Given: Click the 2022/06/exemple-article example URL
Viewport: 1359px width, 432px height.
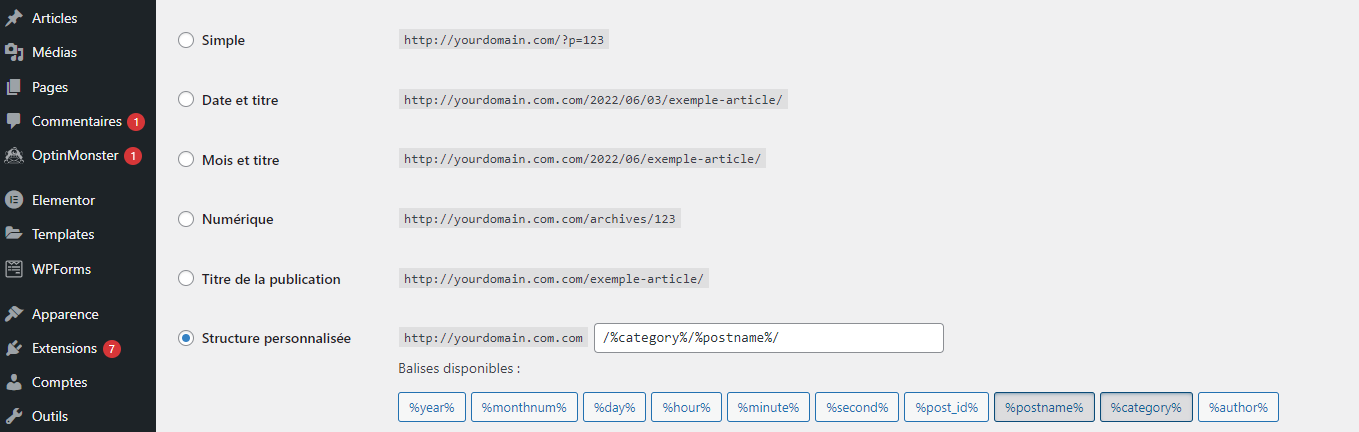Looking at the screenshot, I should [582, 160].
